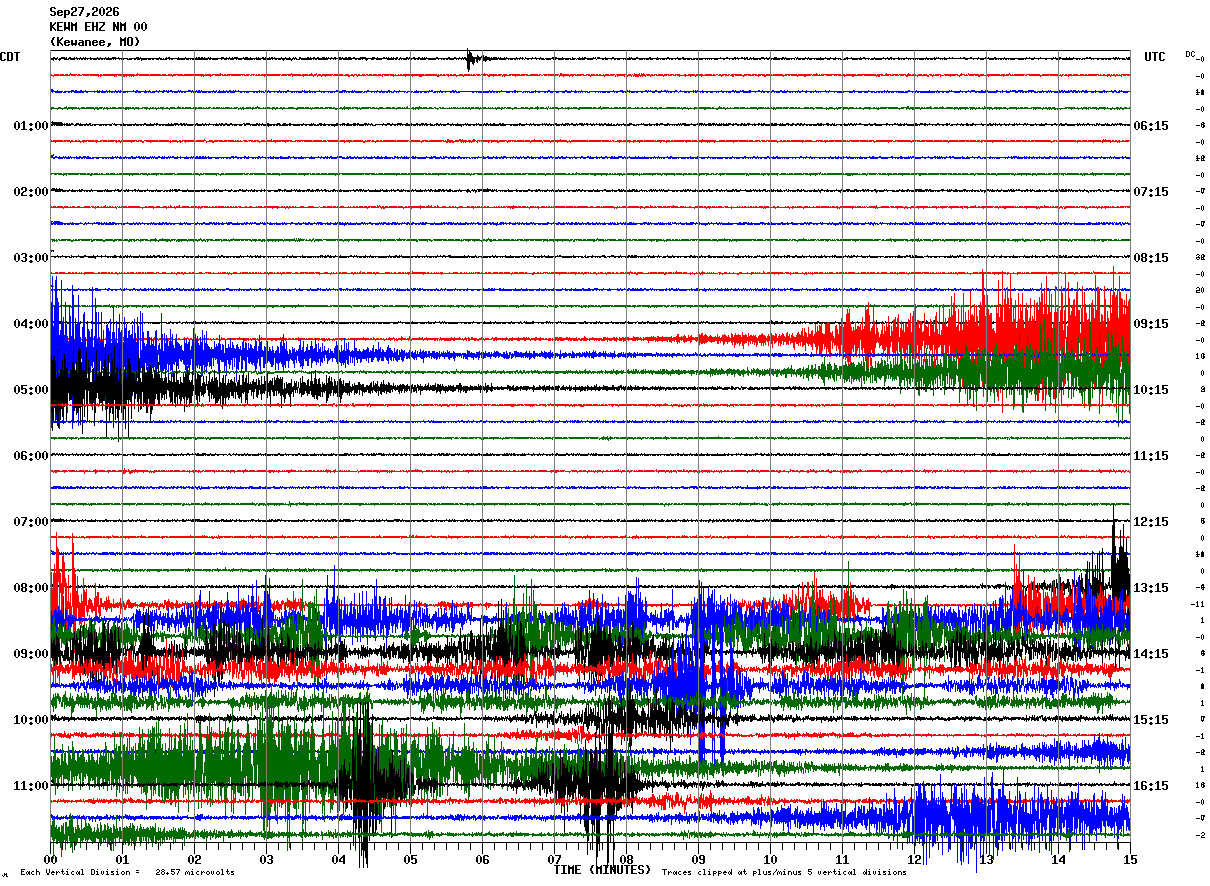Click the 11:00 CDT time label
This screenshot has width=1210, height=886.
pos(31,786)
